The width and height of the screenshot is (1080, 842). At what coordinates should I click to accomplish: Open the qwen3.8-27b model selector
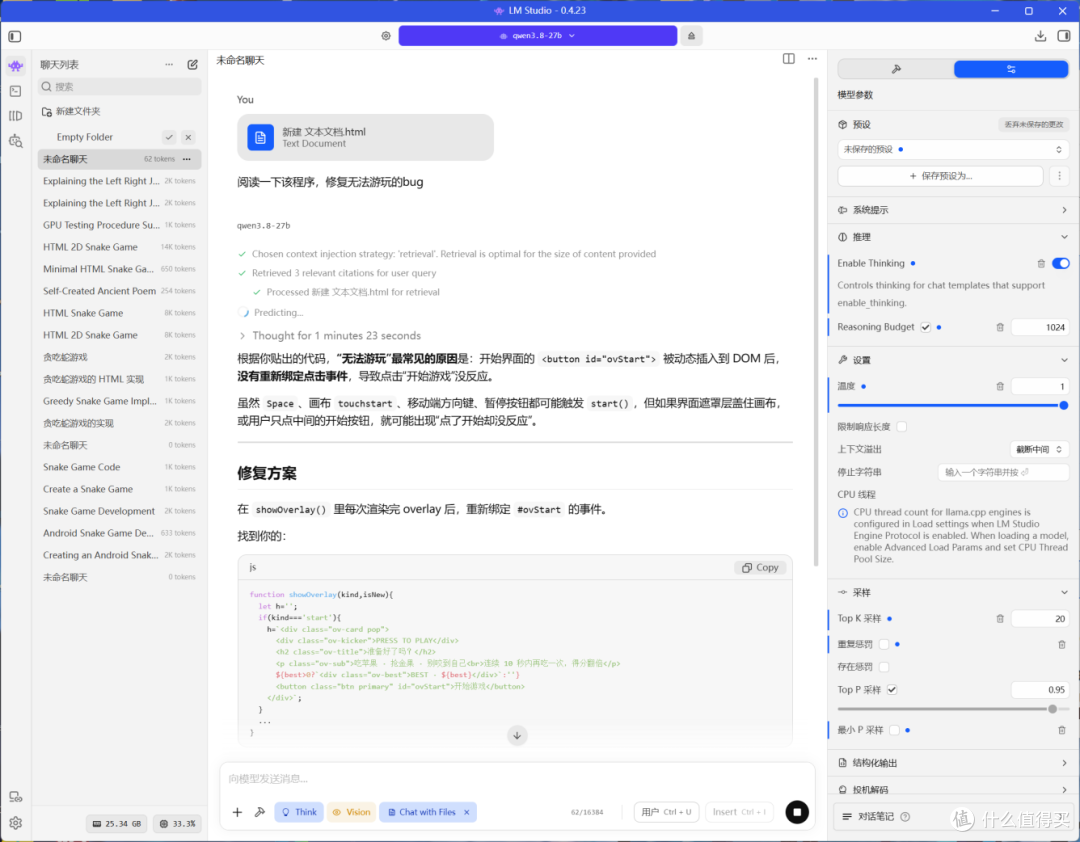click(537, 36)
